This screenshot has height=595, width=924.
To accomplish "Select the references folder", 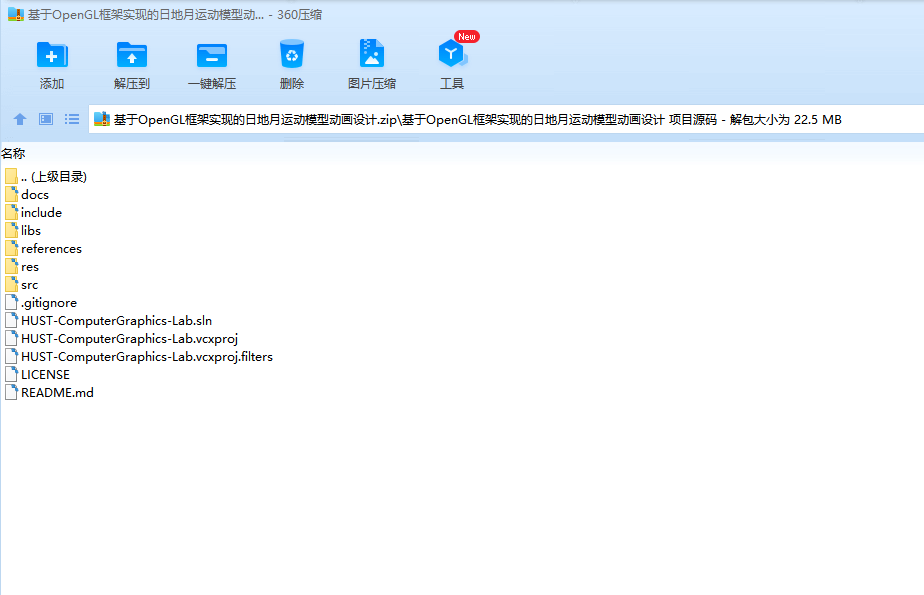I will pyautogui.click(x=43, y=249).
